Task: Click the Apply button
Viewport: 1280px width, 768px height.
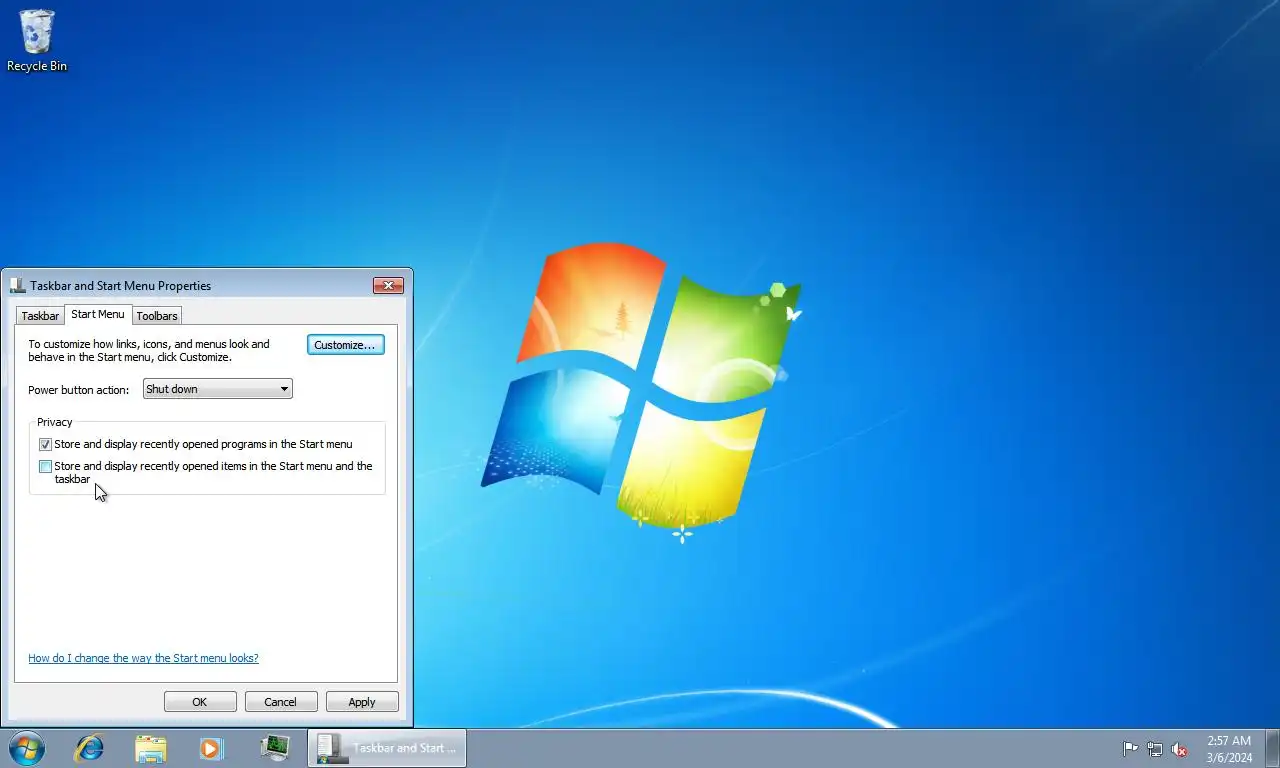Action: point(362,702)
